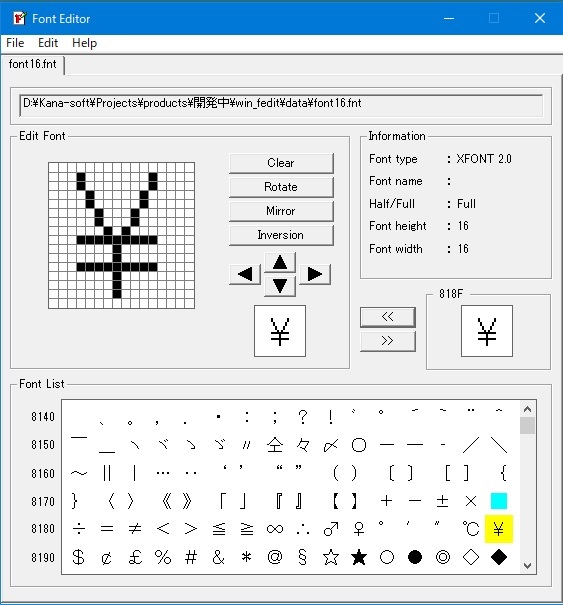Flip the glyph using Mirror button
Viewport: 563px width, 605px height.
[281, 211]
